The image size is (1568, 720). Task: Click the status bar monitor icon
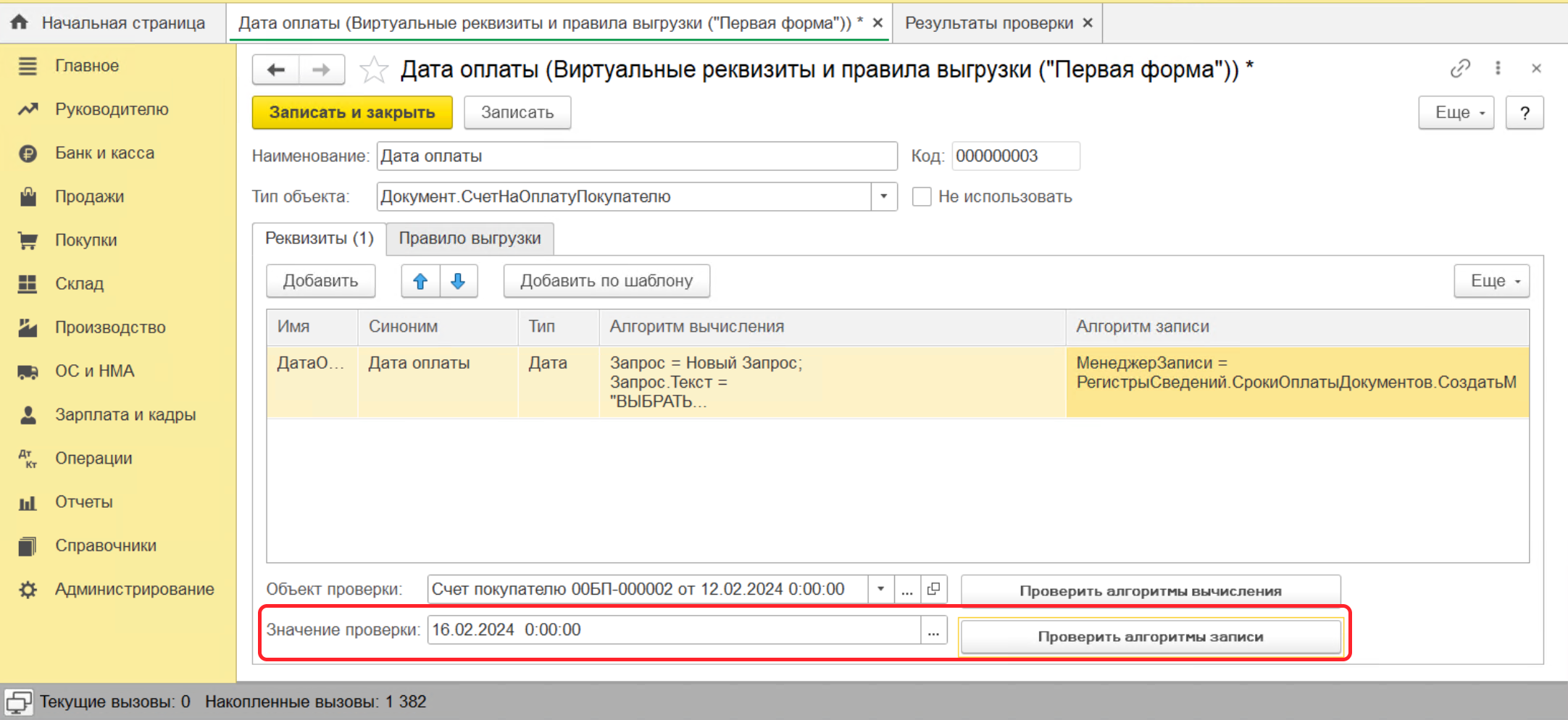tap(18, 702)
